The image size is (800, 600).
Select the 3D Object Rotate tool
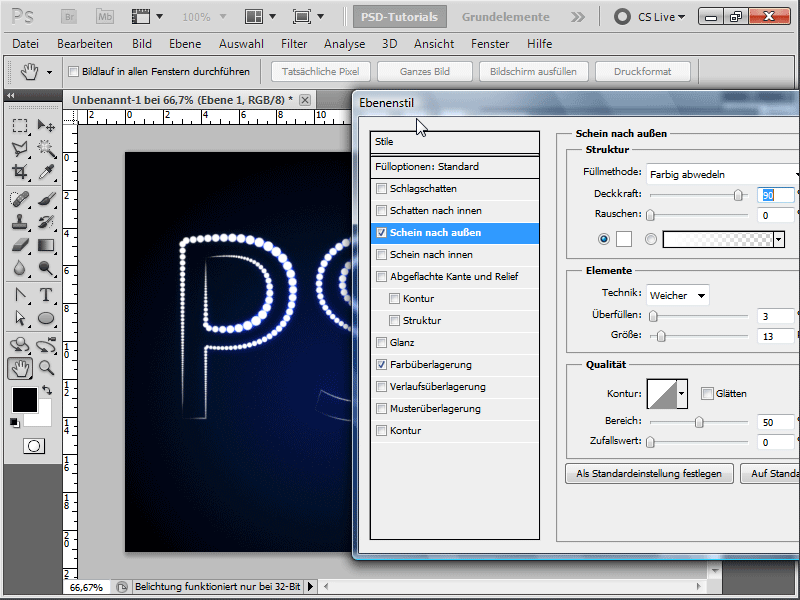point(20,345)
